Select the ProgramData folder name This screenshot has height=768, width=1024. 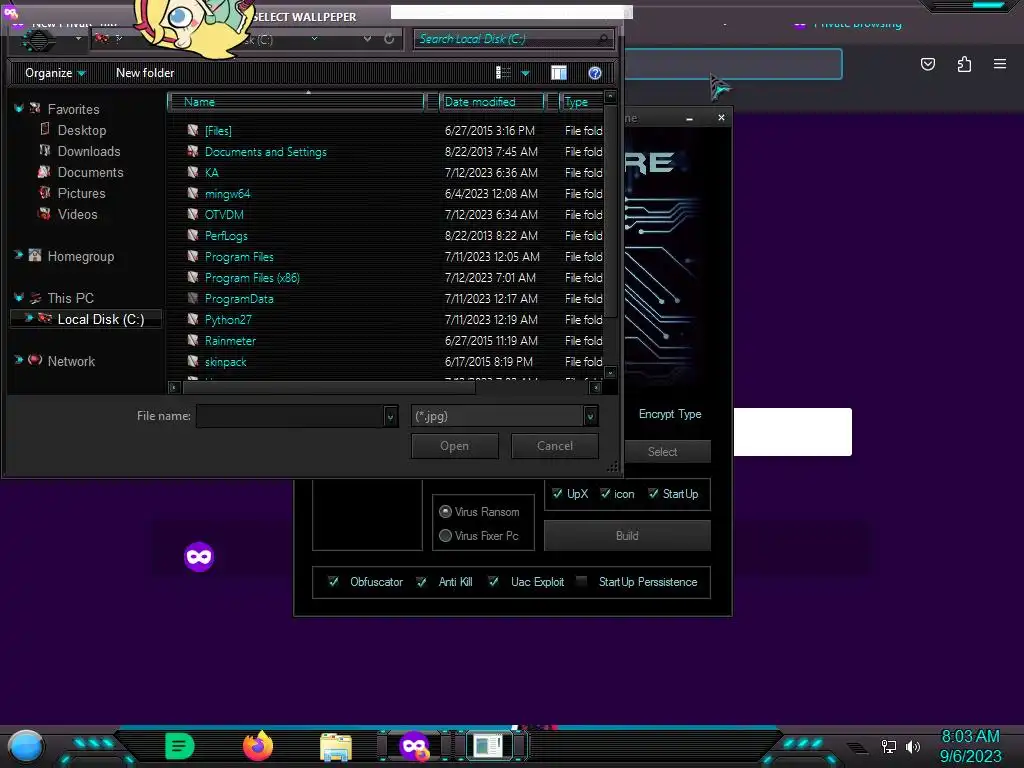coord(239,298)
